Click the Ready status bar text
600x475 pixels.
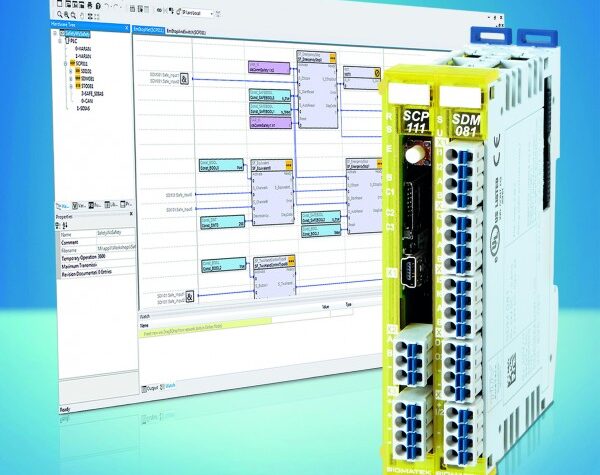point(65,410)
